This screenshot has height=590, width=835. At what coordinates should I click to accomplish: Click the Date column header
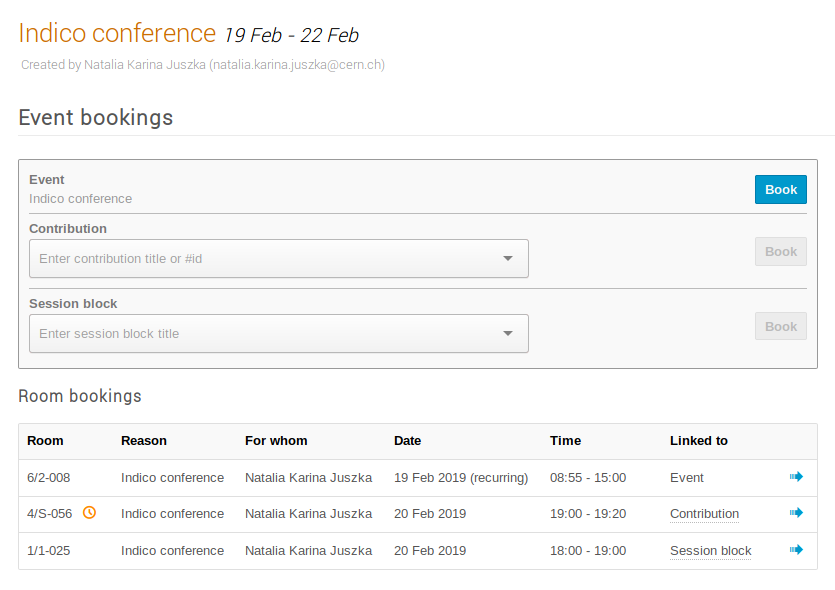(407, 441)
